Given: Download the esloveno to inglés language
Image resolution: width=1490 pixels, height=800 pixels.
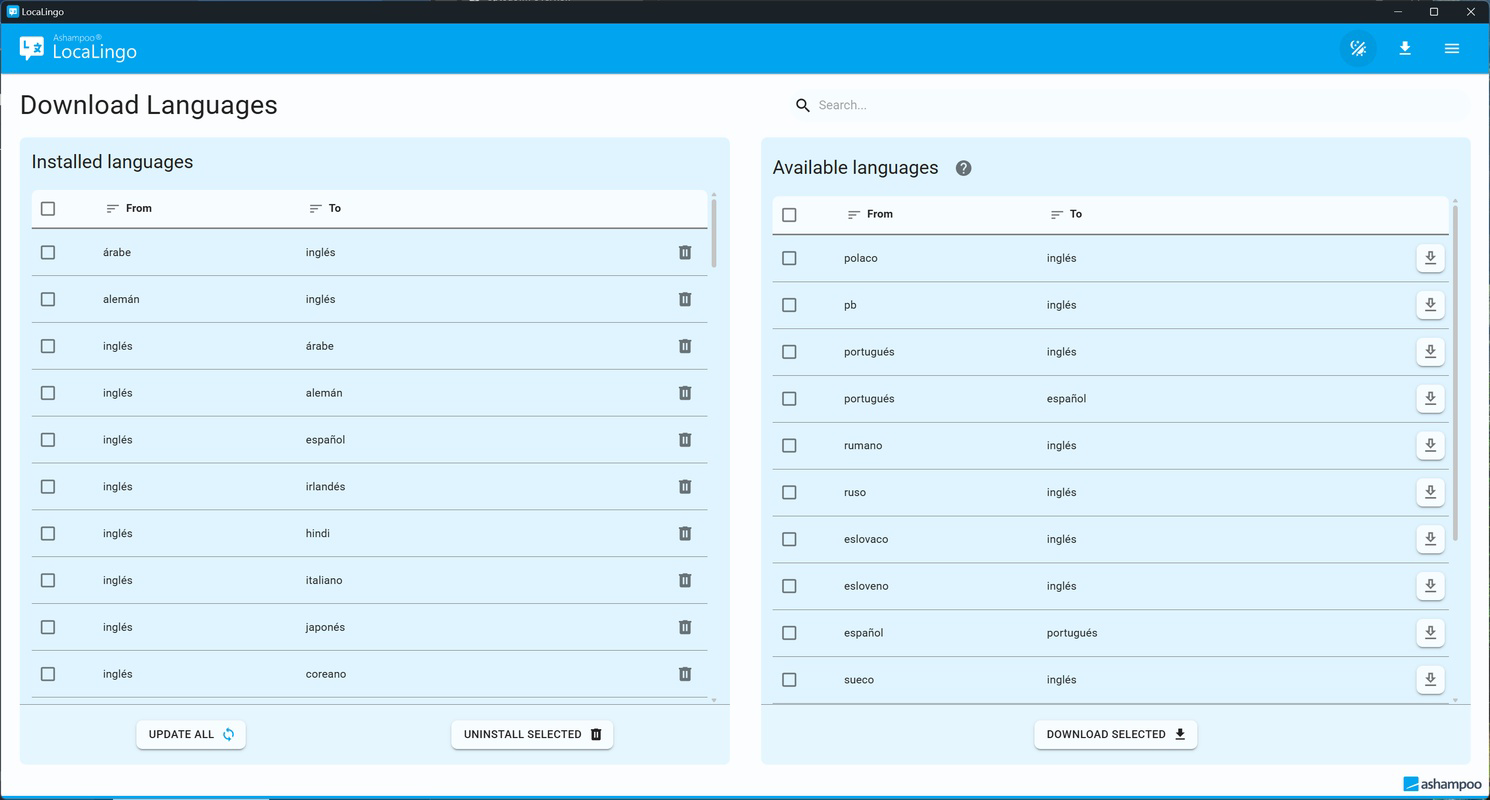Looking at the screenshot, I should click(x=1430, y=586).
